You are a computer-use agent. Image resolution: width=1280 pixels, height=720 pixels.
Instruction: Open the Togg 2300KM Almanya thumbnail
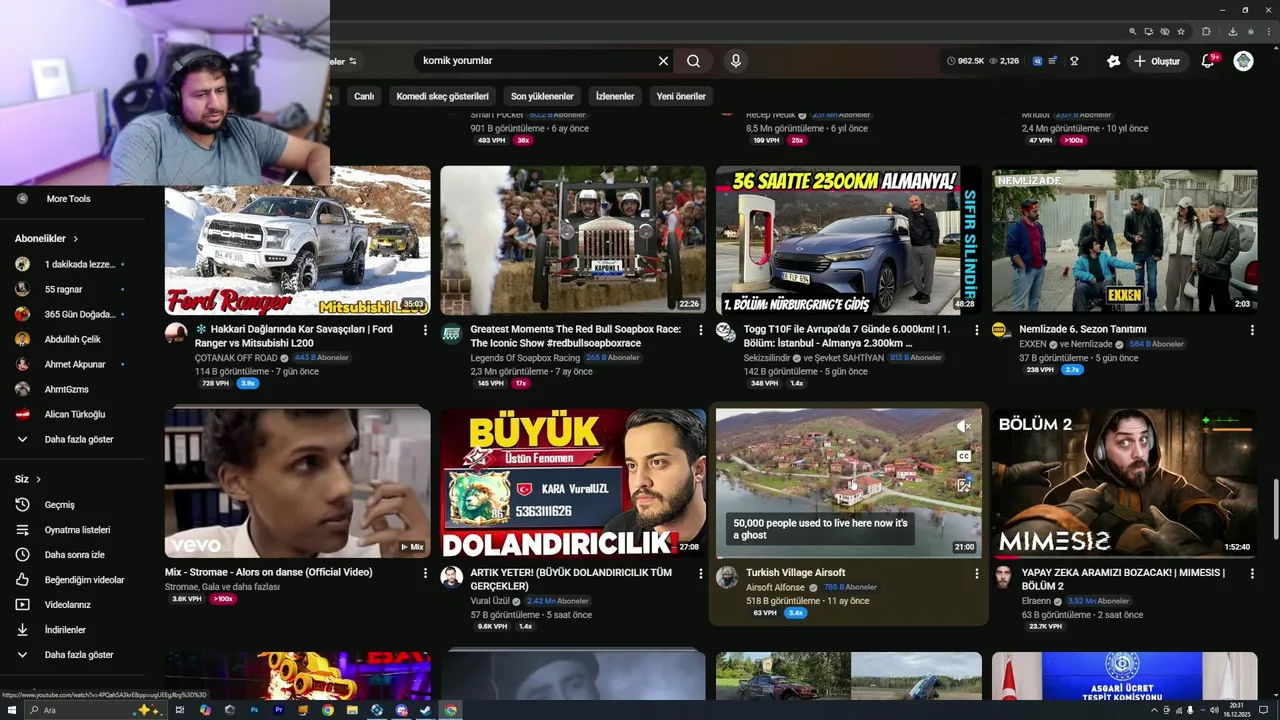point(849,241)
